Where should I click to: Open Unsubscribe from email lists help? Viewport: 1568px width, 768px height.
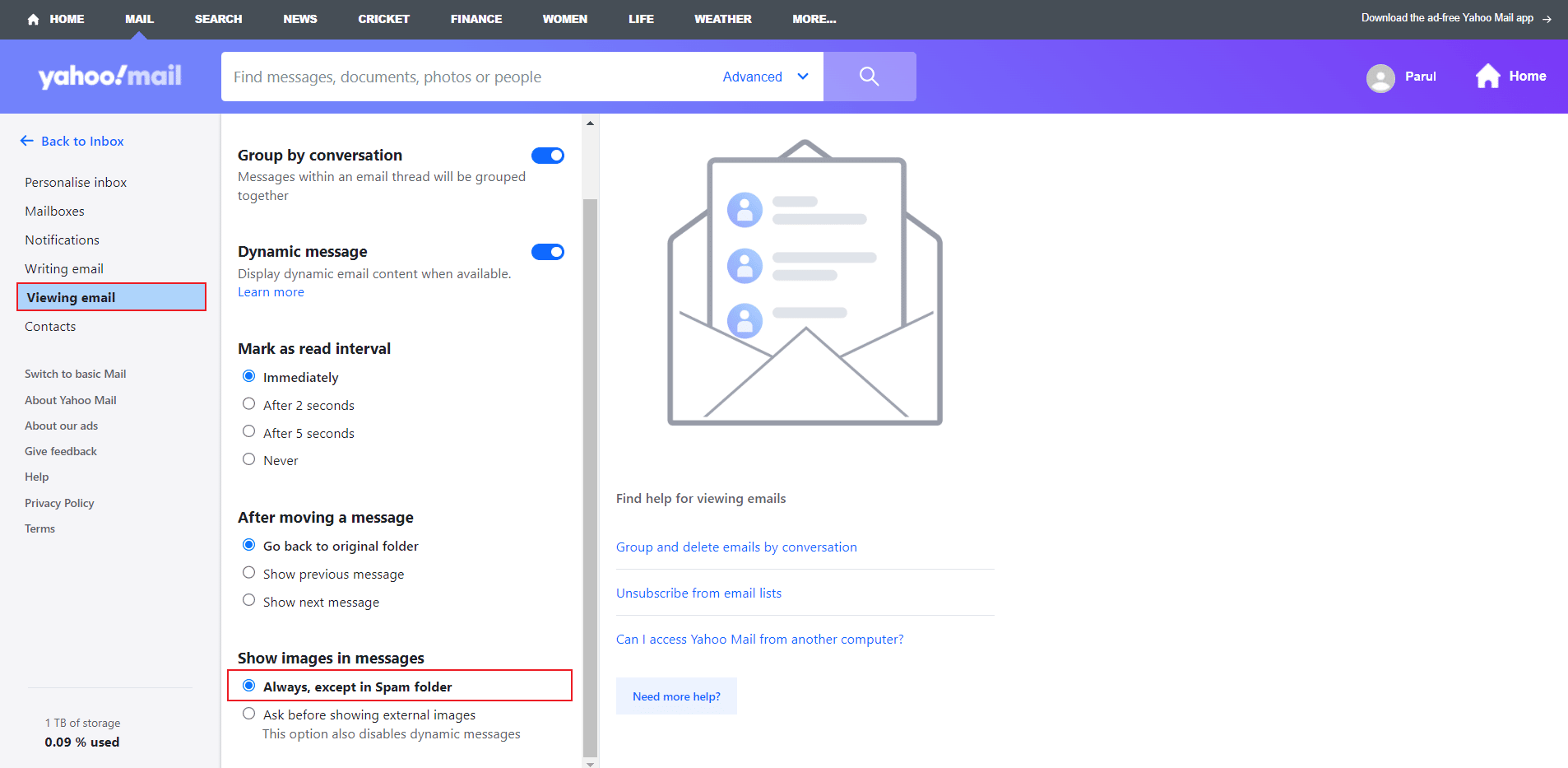click(698, 593)
